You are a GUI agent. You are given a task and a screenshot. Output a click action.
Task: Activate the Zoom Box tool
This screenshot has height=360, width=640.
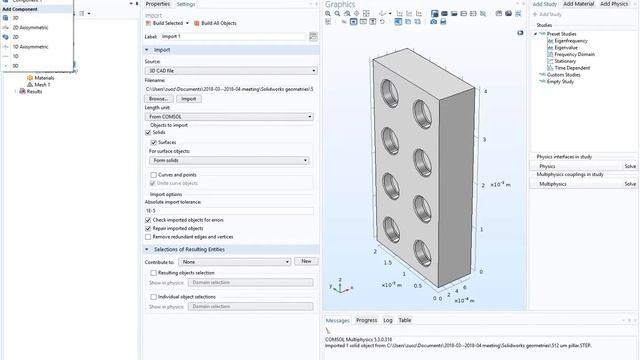347,13
